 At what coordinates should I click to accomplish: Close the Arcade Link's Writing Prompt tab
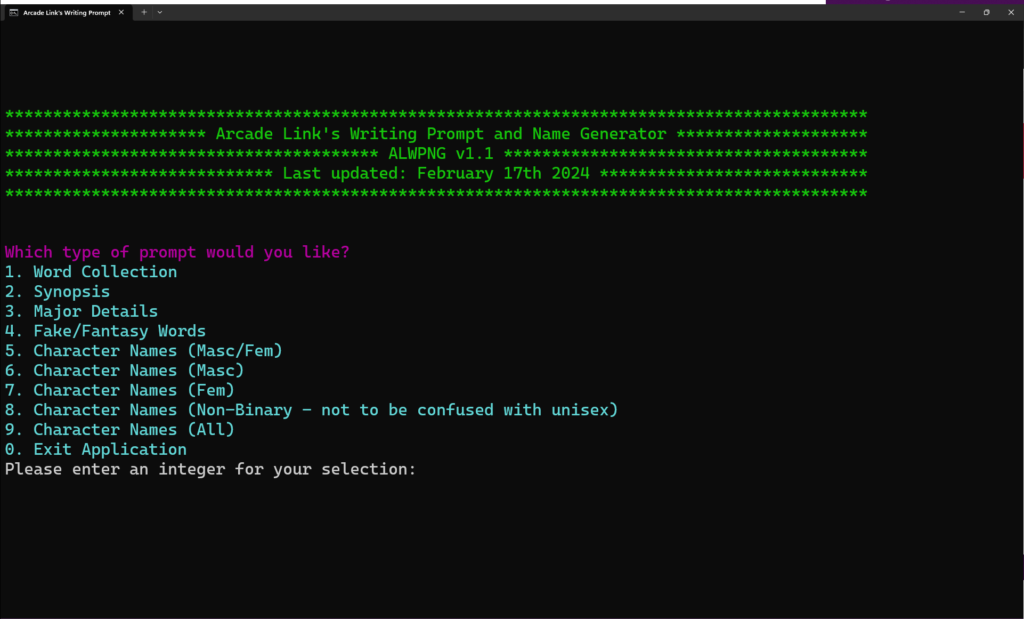(121, 12)
